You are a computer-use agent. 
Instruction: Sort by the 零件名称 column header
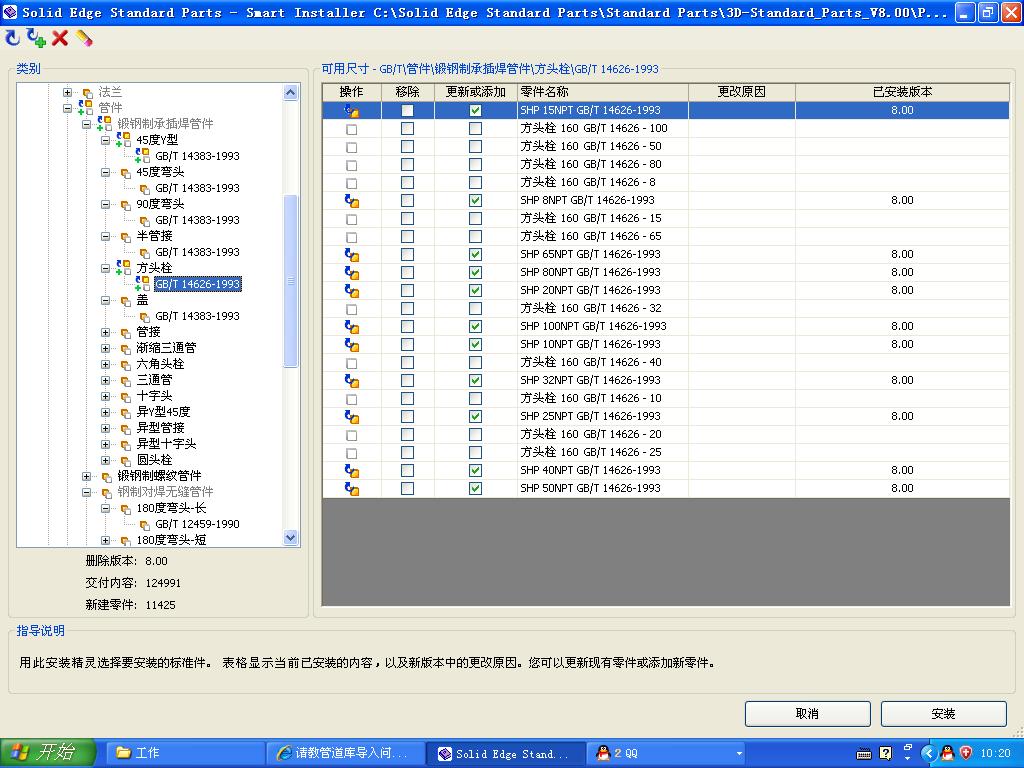(602, 92)
